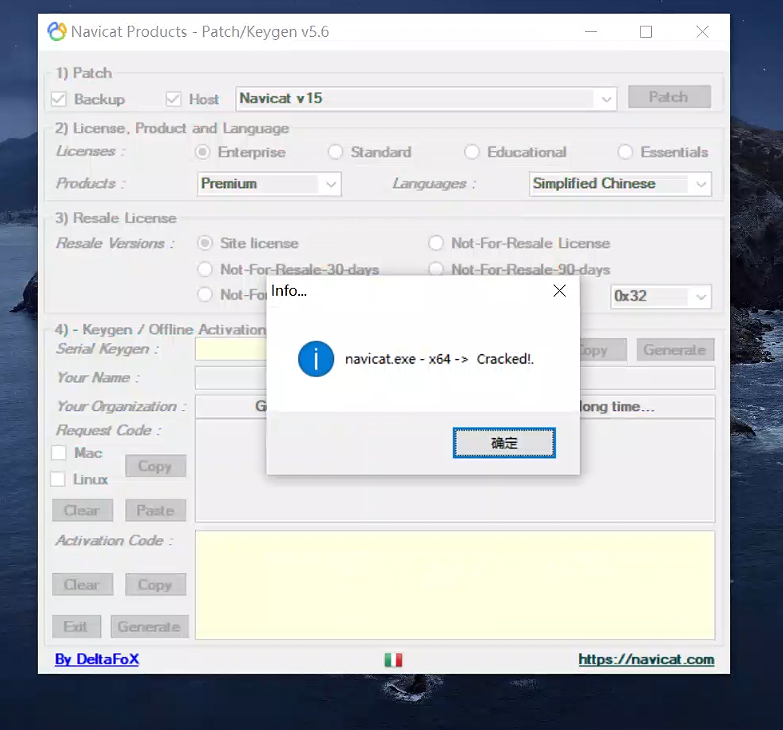
Task: Select Not-For-Resale License radio button
Action: [436, 243]
